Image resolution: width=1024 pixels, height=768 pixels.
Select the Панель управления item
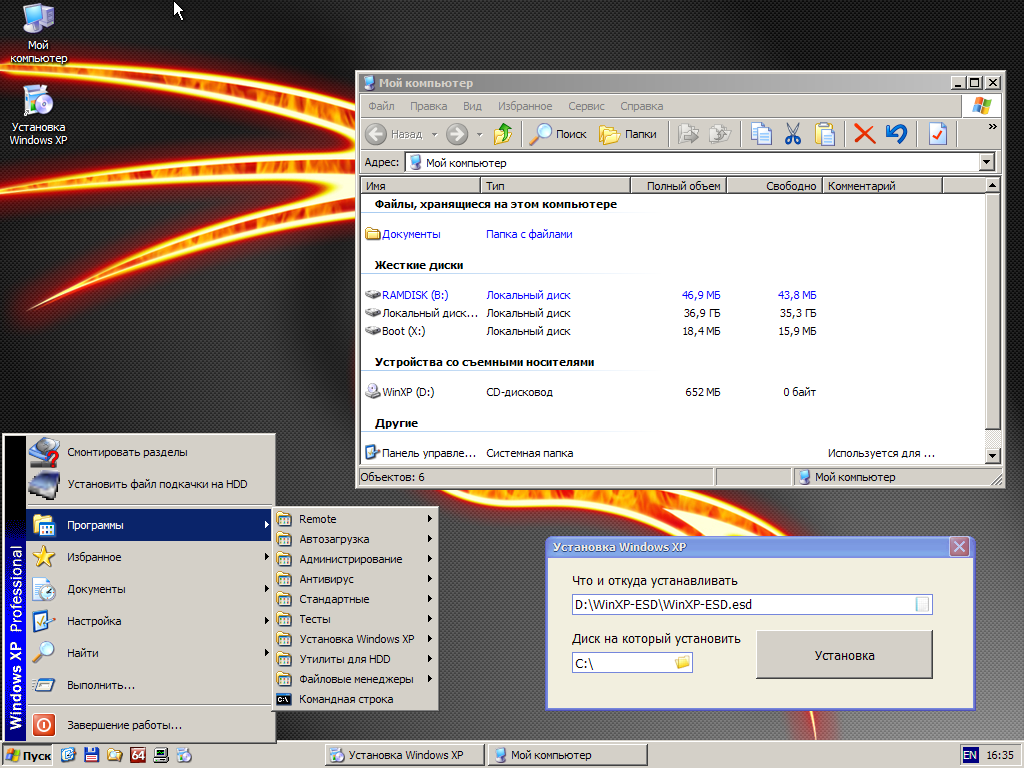coord(421,453)
